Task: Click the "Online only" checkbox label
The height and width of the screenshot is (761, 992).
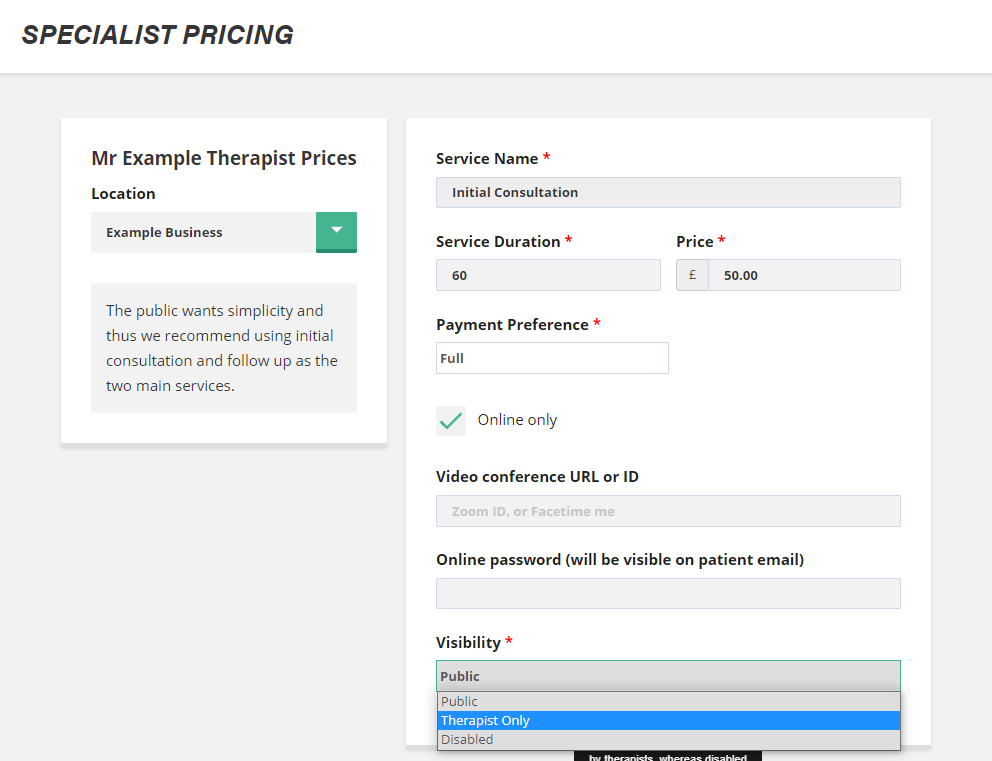Action: (x=517, y=420)
